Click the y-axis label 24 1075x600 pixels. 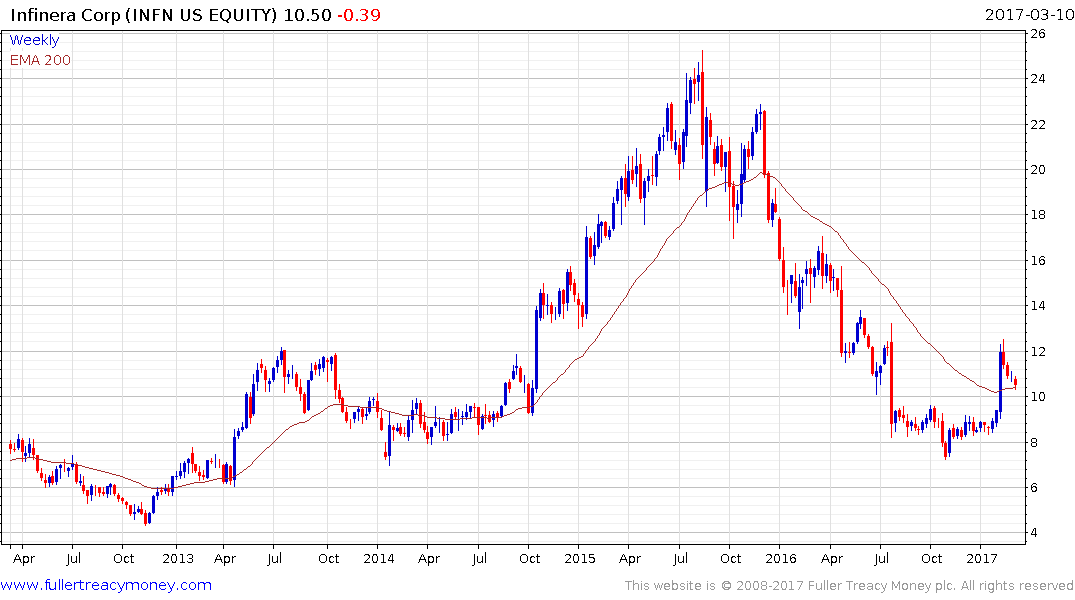[1038, 79]
